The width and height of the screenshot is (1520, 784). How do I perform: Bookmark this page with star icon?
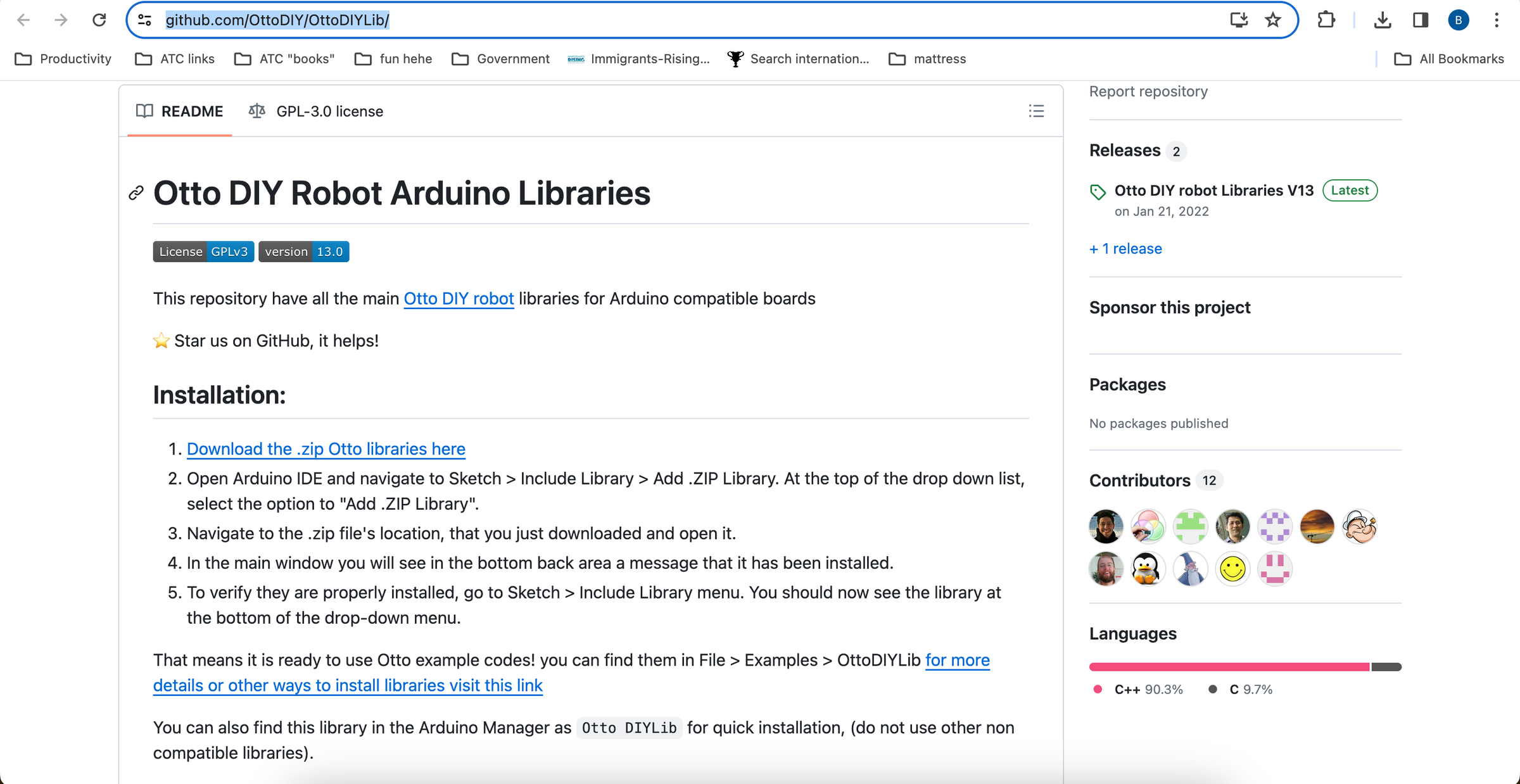[1273, 20]
